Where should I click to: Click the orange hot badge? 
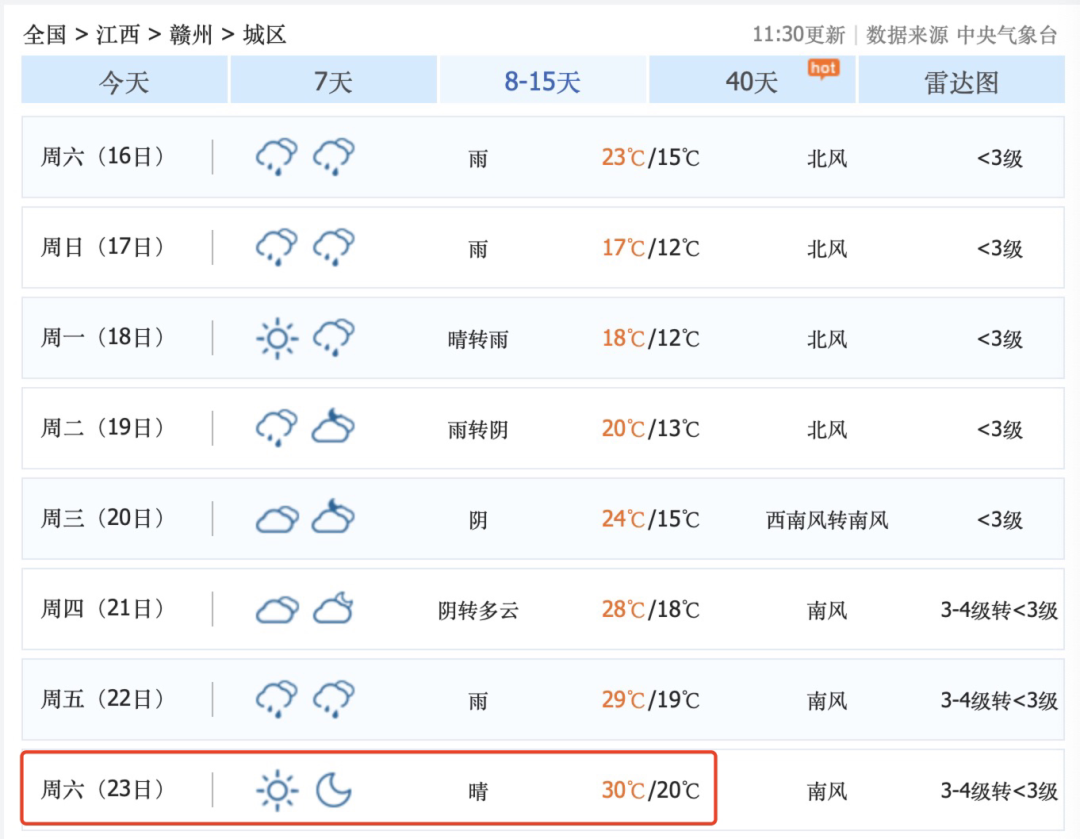tap(823, 69)
